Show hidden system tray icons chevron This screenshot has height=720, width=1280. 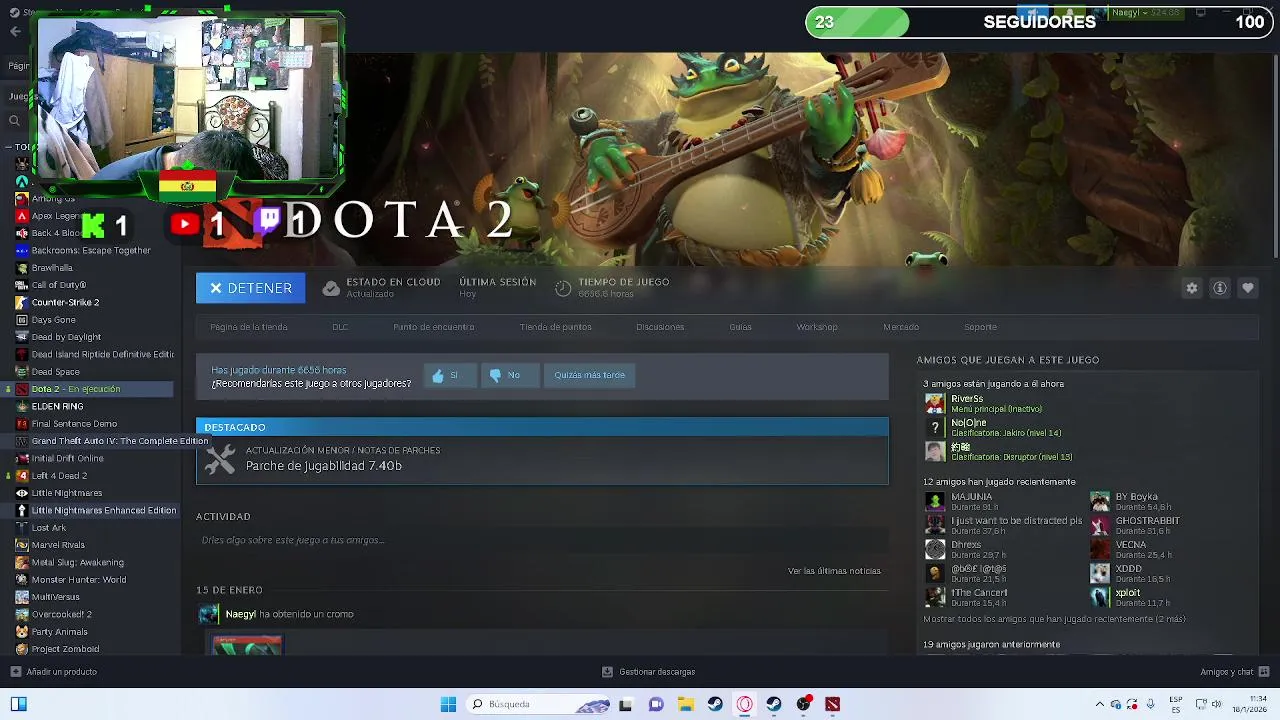[1100, 704]
